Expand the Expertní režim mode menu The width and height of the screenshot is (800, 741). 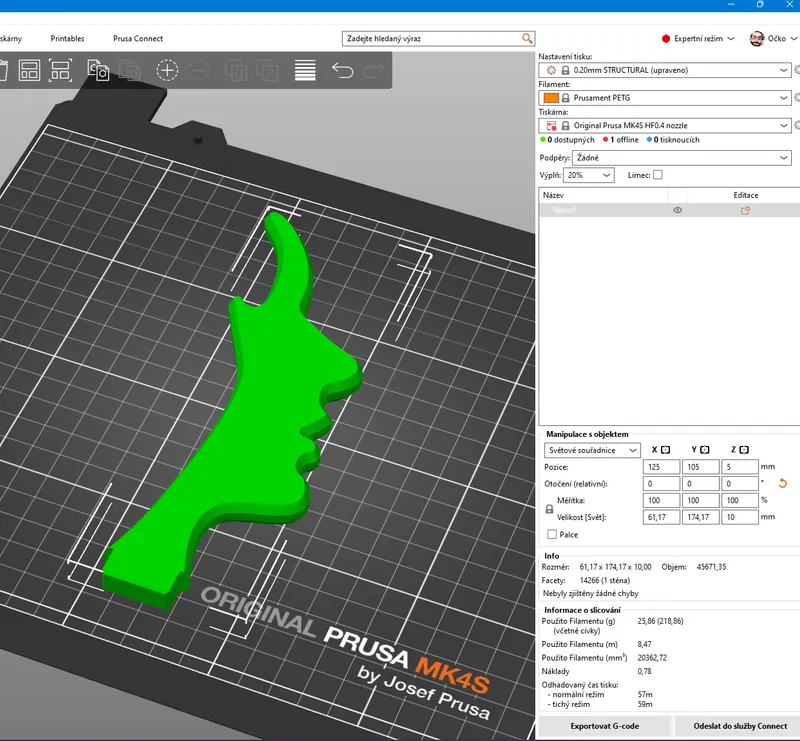click(731, 39)
